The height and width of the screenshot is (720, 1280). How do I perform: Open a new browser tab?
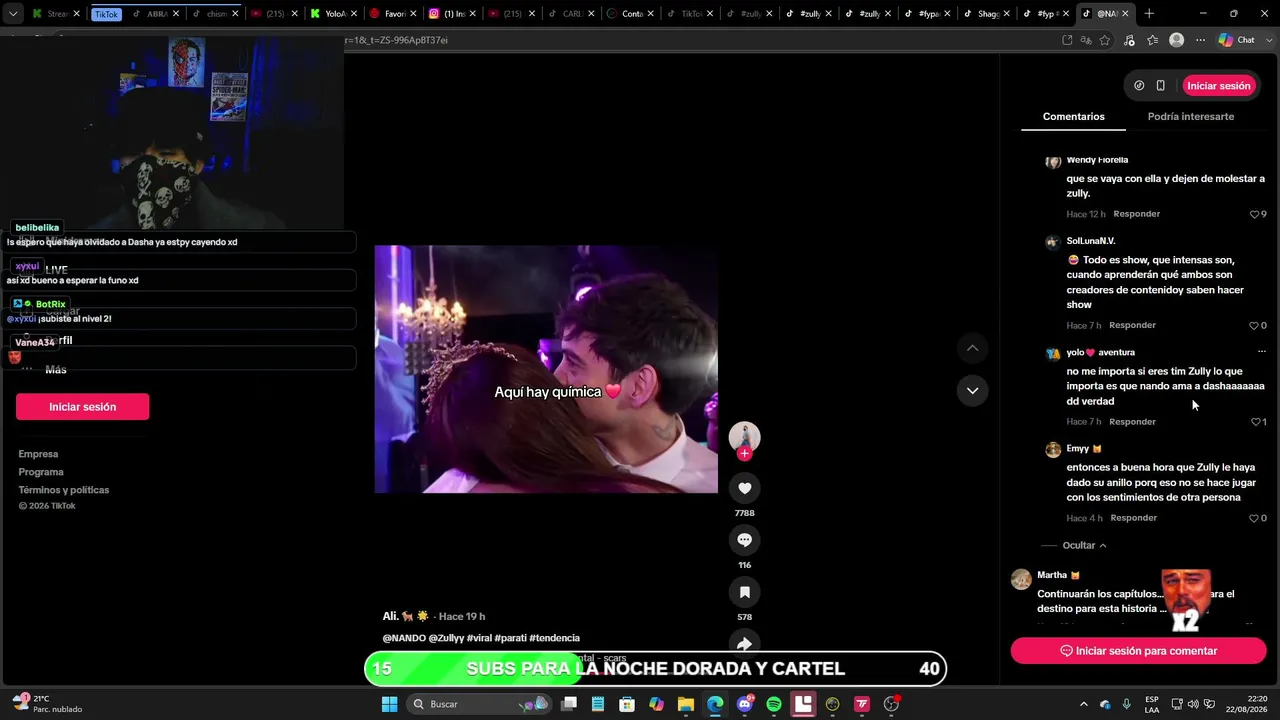tap(1149, 14)
